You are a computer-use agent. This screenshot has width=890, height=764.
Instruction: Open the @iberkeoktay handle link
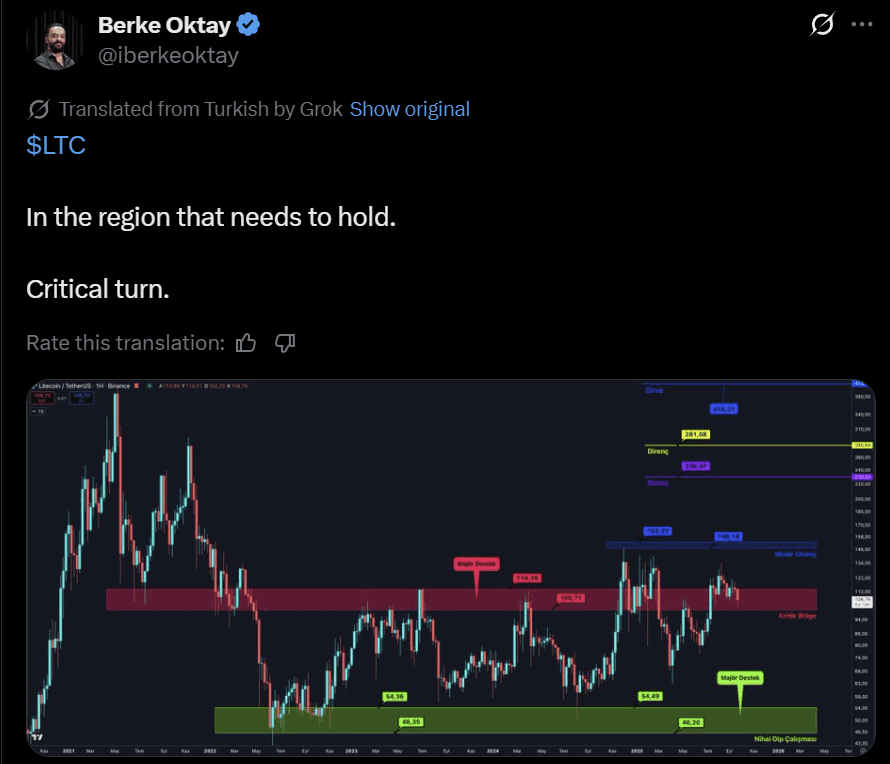coord(168,55)
